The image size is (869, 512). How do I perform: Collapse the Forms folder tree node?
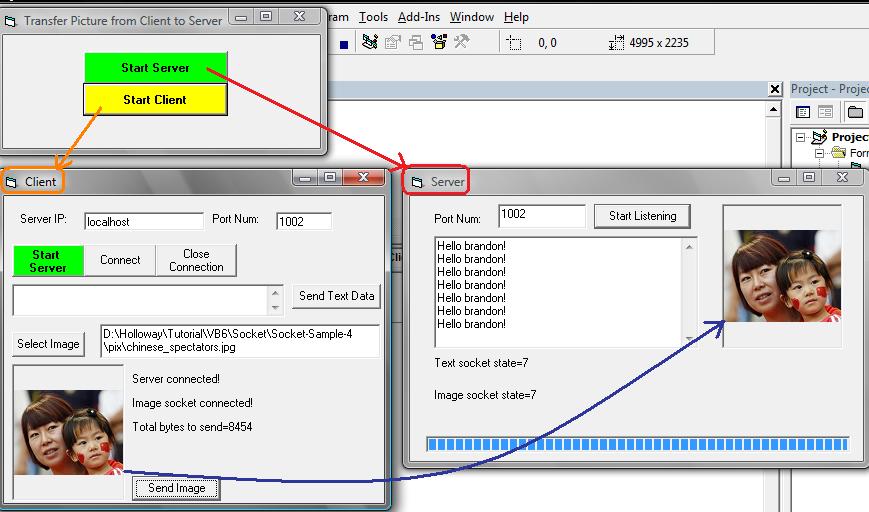(x=820, y=153)
